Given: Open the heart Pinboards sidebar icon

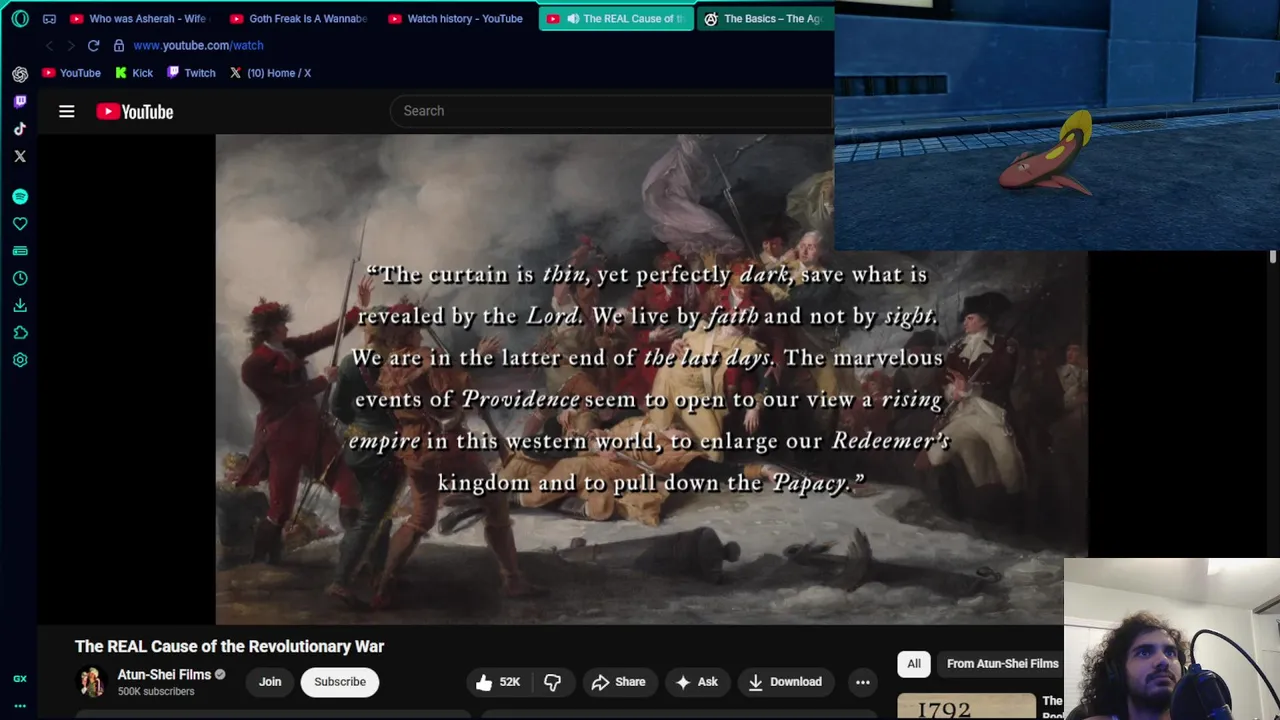Looking at the screenshot, I should 20,224.
